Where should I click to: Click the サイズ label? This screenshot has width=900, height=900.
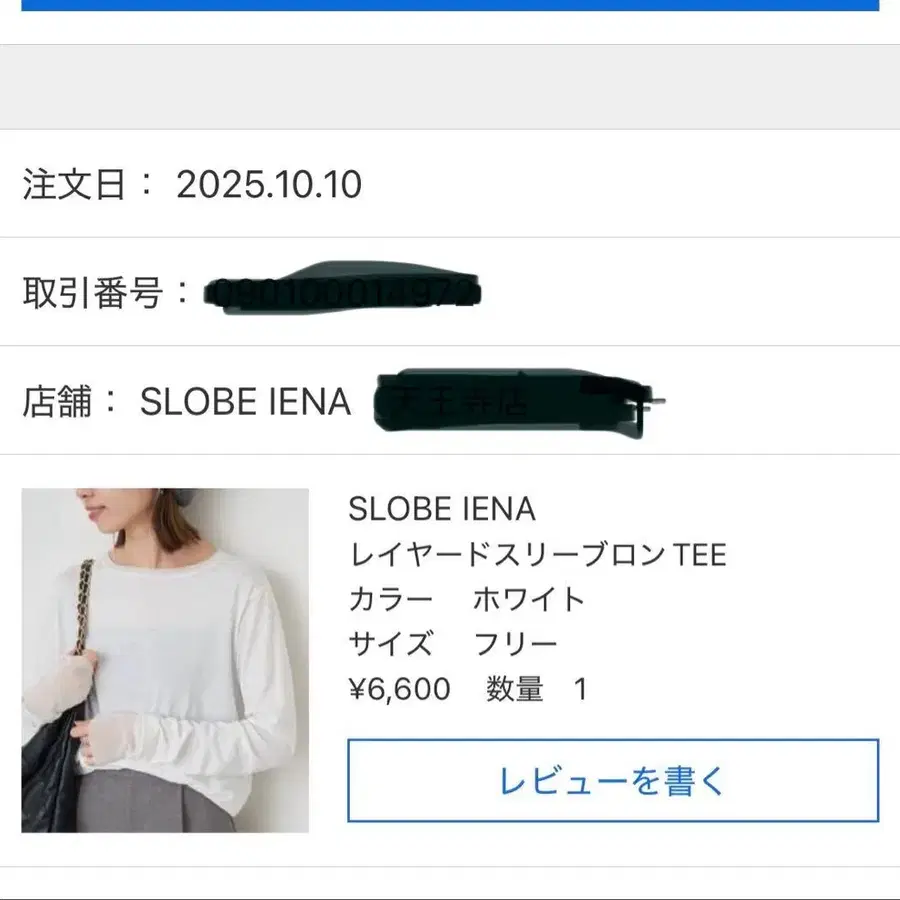390,643
